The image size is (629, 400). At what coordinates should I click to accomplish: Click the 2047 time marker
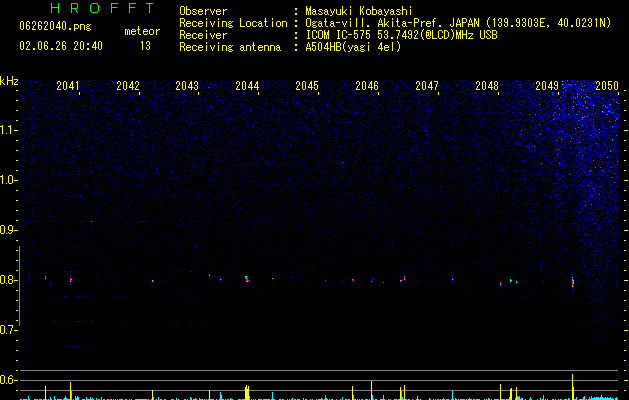tap(427, 85)
